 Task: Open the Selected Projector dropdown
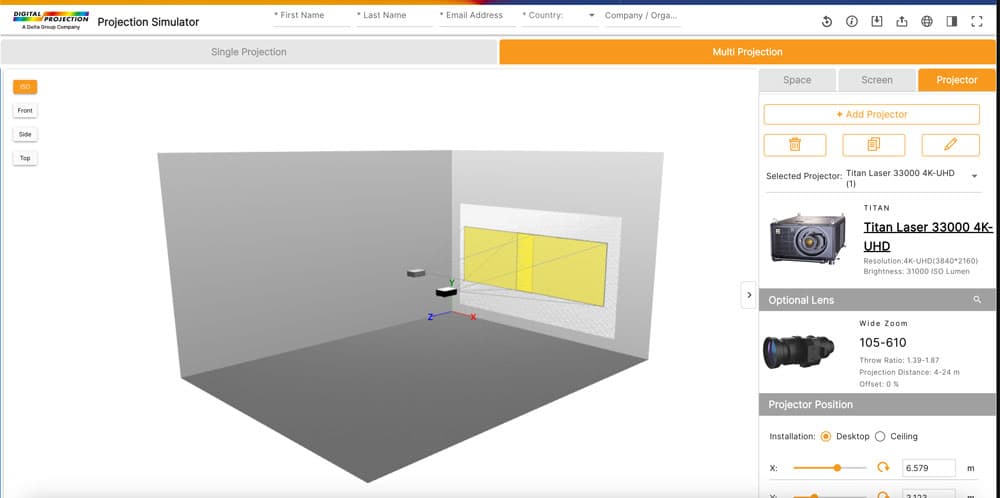(973, 176)
